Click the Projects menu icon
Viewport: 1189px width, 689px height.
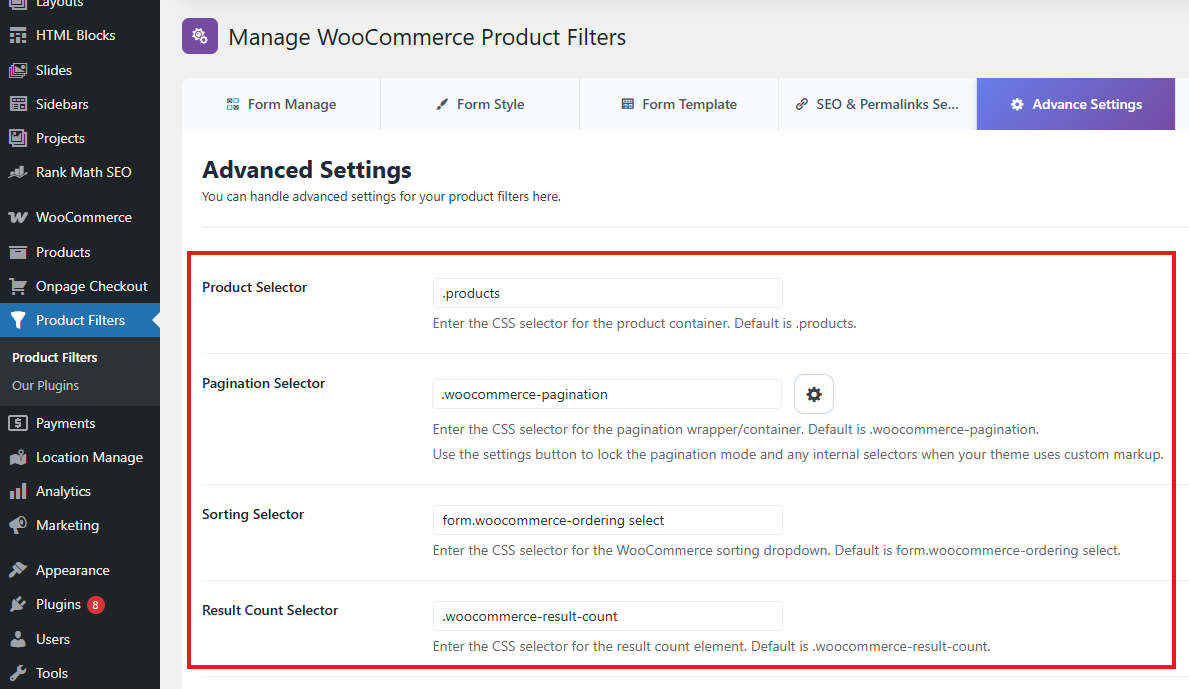point(17,138)
